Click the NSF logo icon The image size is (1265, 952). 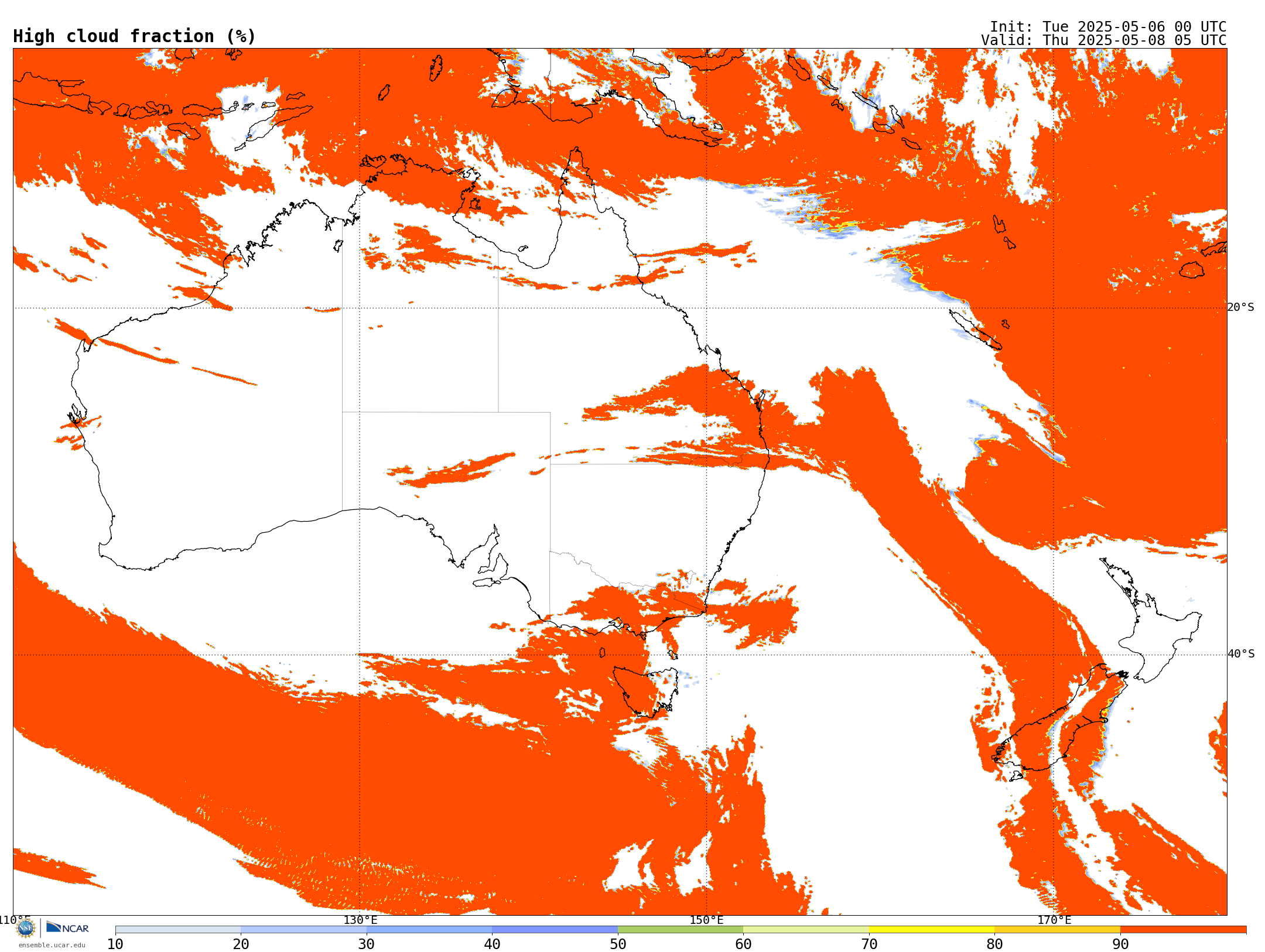click(26, 928)
